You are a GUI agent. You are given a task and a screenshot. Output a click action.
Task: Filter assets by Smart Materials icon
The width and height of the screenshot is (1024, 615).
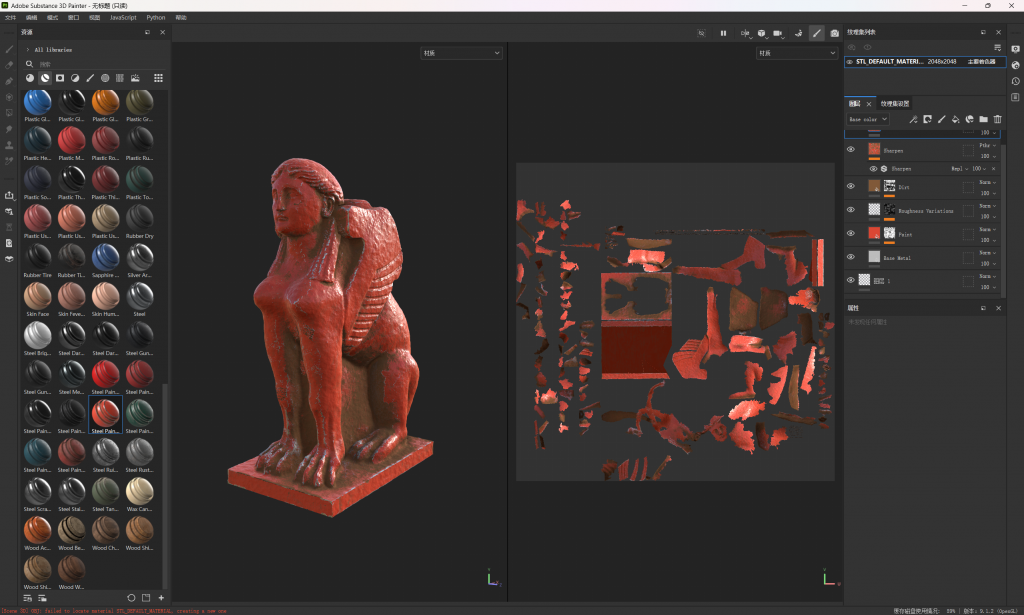(x=45, y=78)
